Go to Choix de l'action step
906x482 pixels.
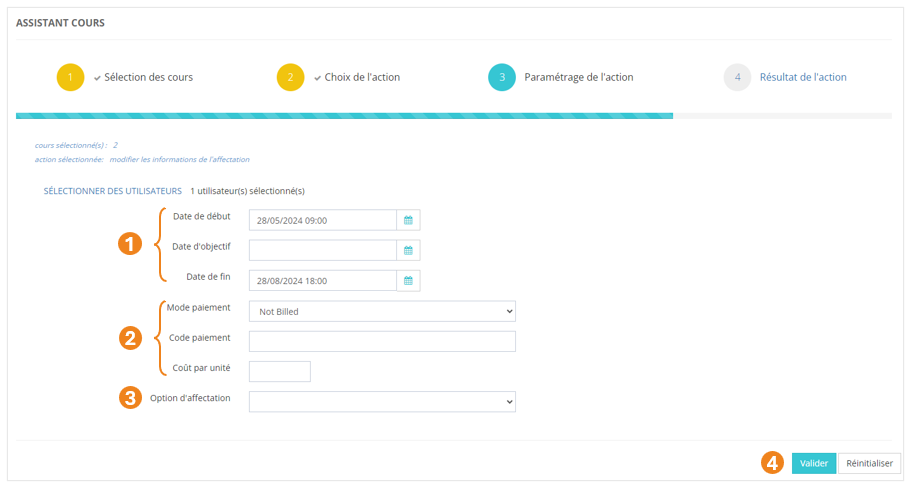point(362,77)
